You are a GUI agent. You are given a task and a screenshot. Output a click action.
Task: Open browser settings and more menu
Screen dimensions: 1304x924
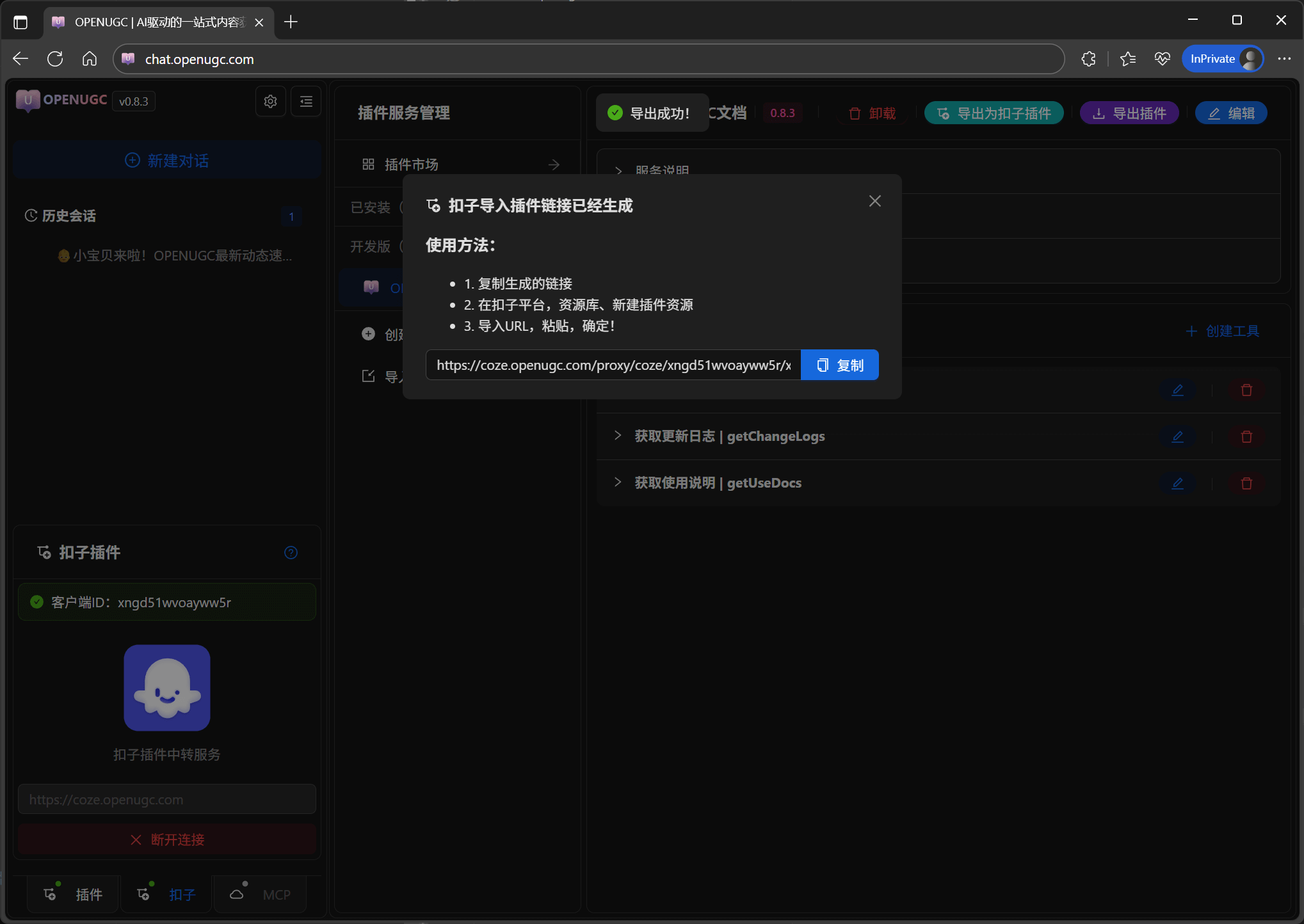[1284, 59]
